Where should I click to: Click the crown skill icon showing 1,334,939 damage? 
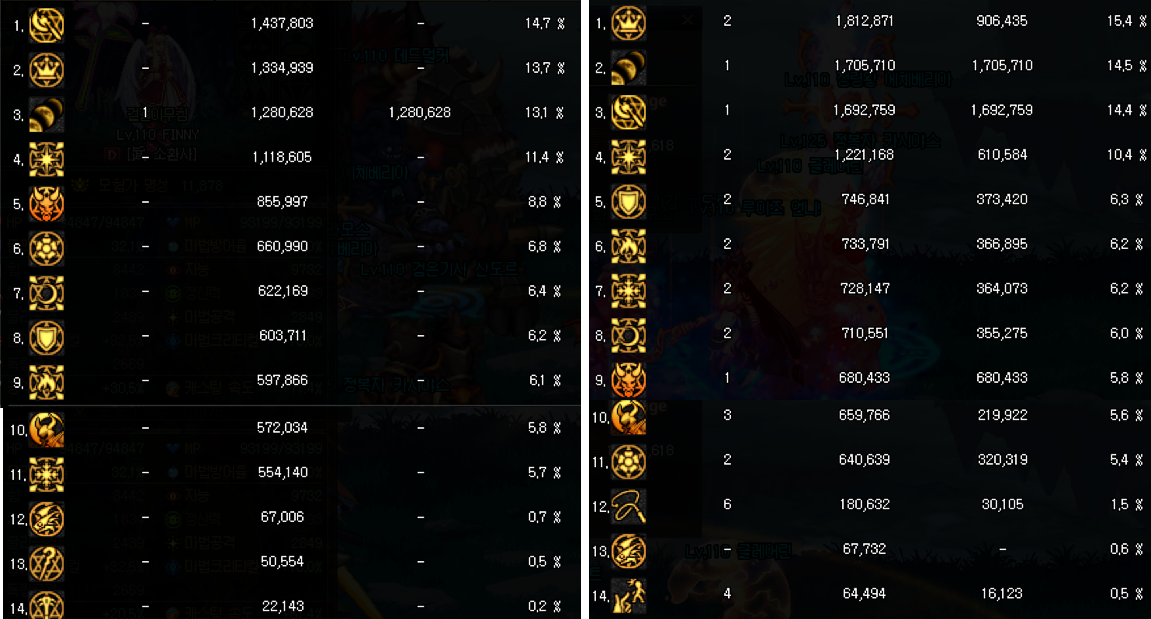pos(46,70)
